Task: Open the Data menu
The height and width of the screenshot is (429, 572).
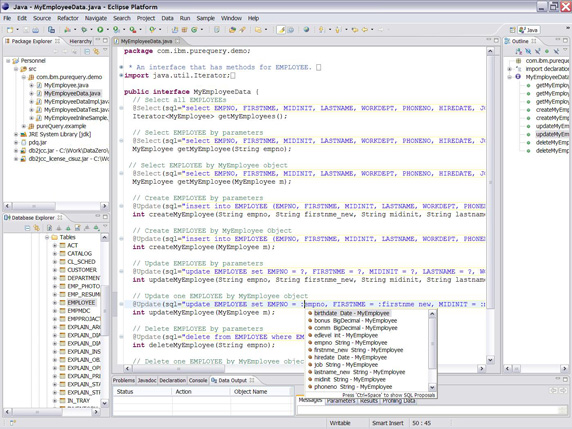Action: [x=167, y=18]
